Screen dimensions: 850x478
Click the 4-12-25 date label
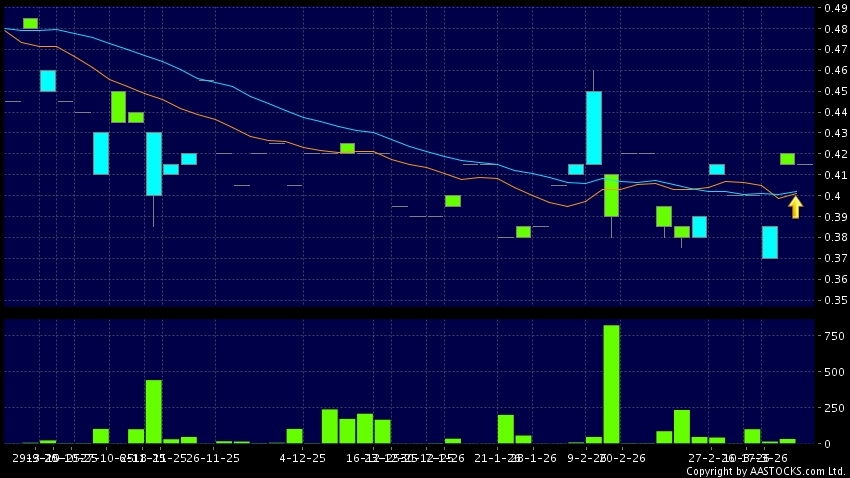[x=303, y=457]
